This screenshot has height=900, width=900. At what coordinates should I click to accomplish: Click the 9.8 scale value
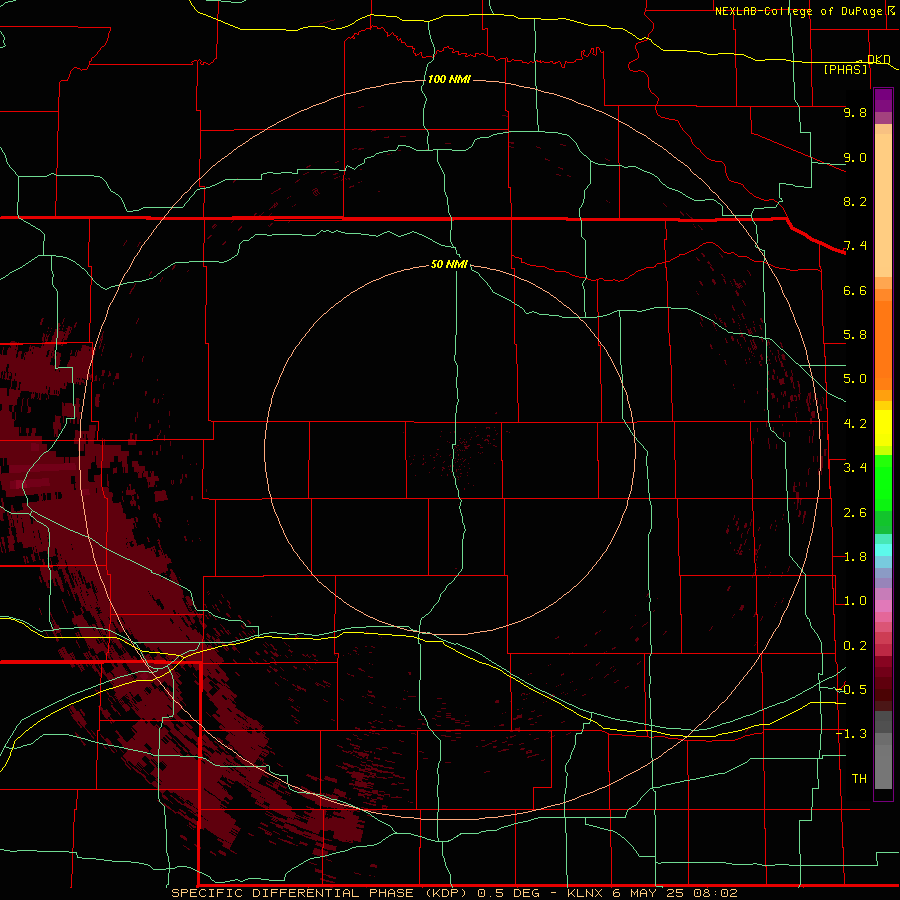coord(855,112)
